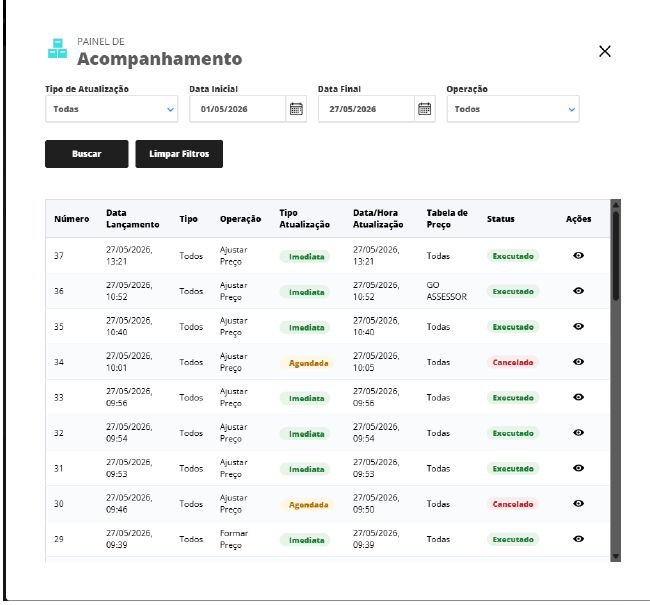
Task: Click the Cancelado status in row 30
Action: [x=513, y=504]
